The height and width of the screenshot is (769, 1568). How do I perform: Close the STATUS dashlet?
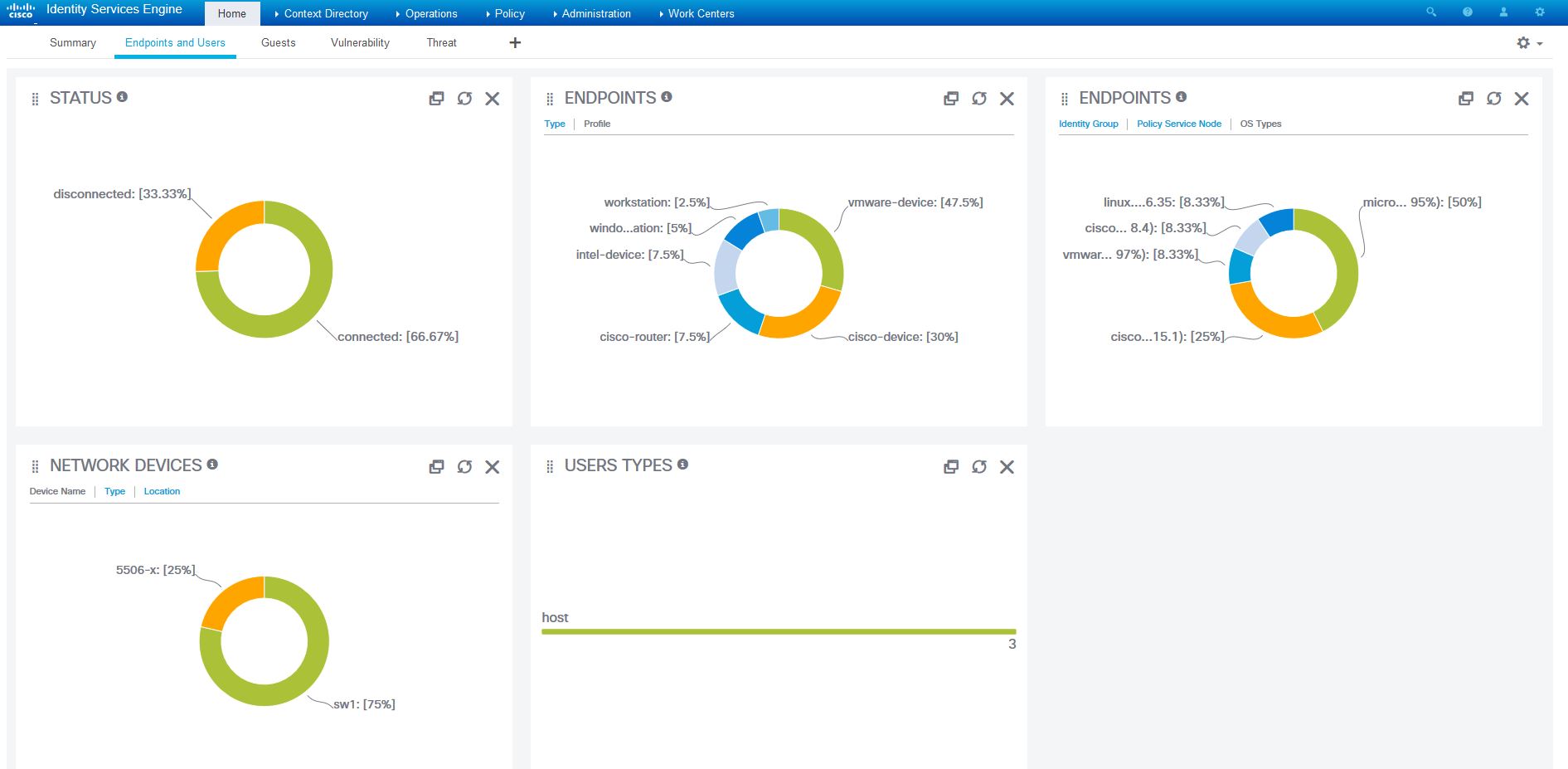(x=493, y=99)
